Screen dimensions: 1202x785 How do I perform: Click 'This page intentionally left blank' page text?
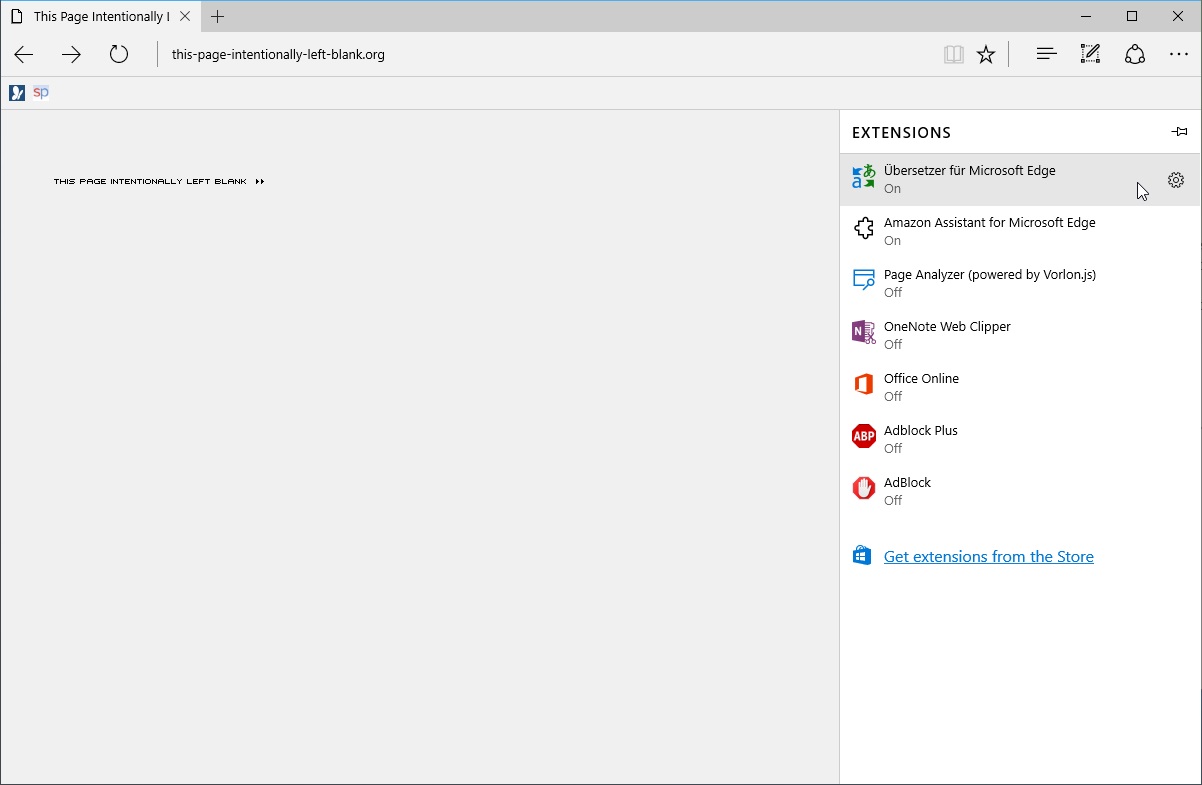[x=150, y=182]
